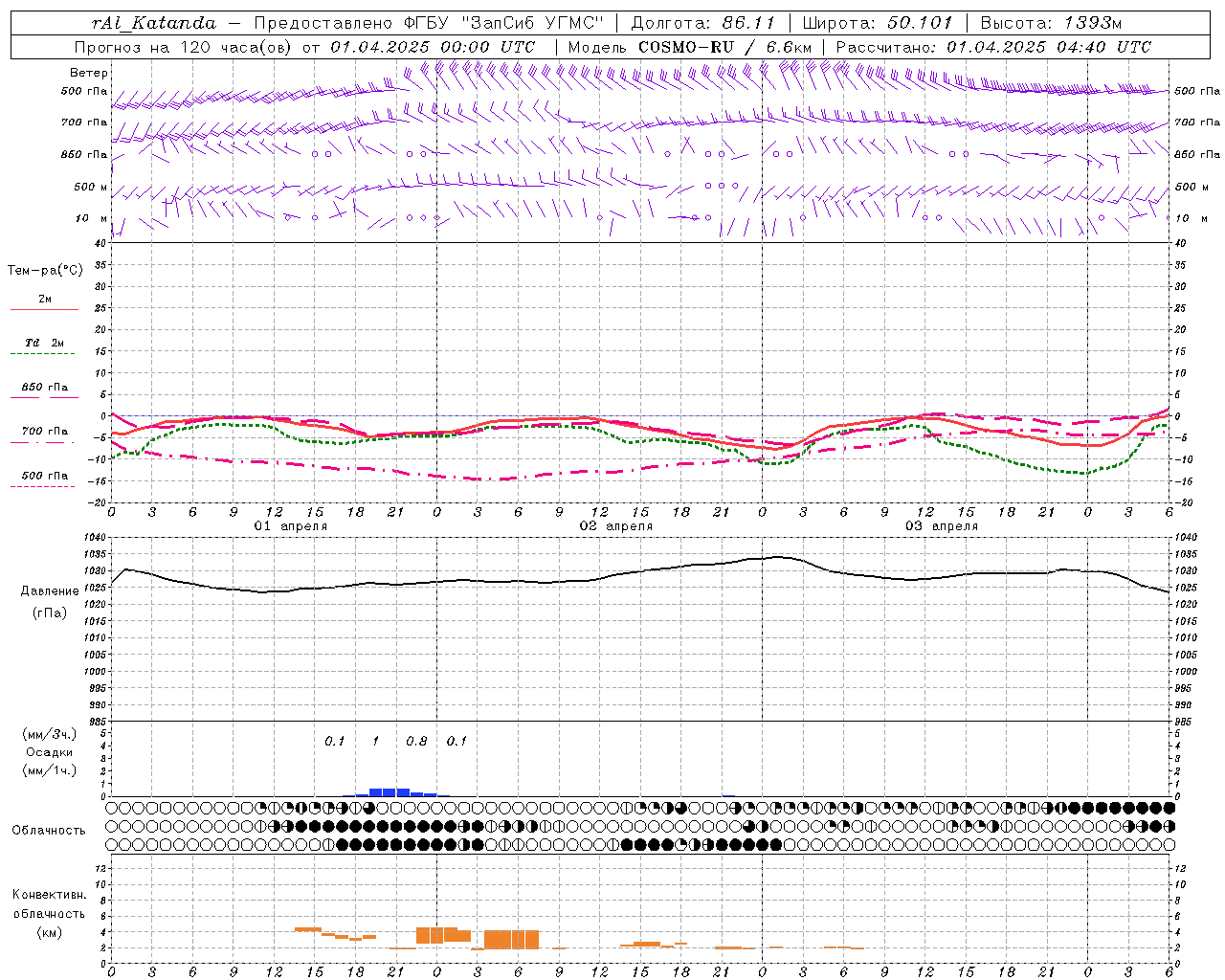Click the "Конвективн." convective cloud label
The width and height of the screenshot is (1225, 980).
pos(50,895)
